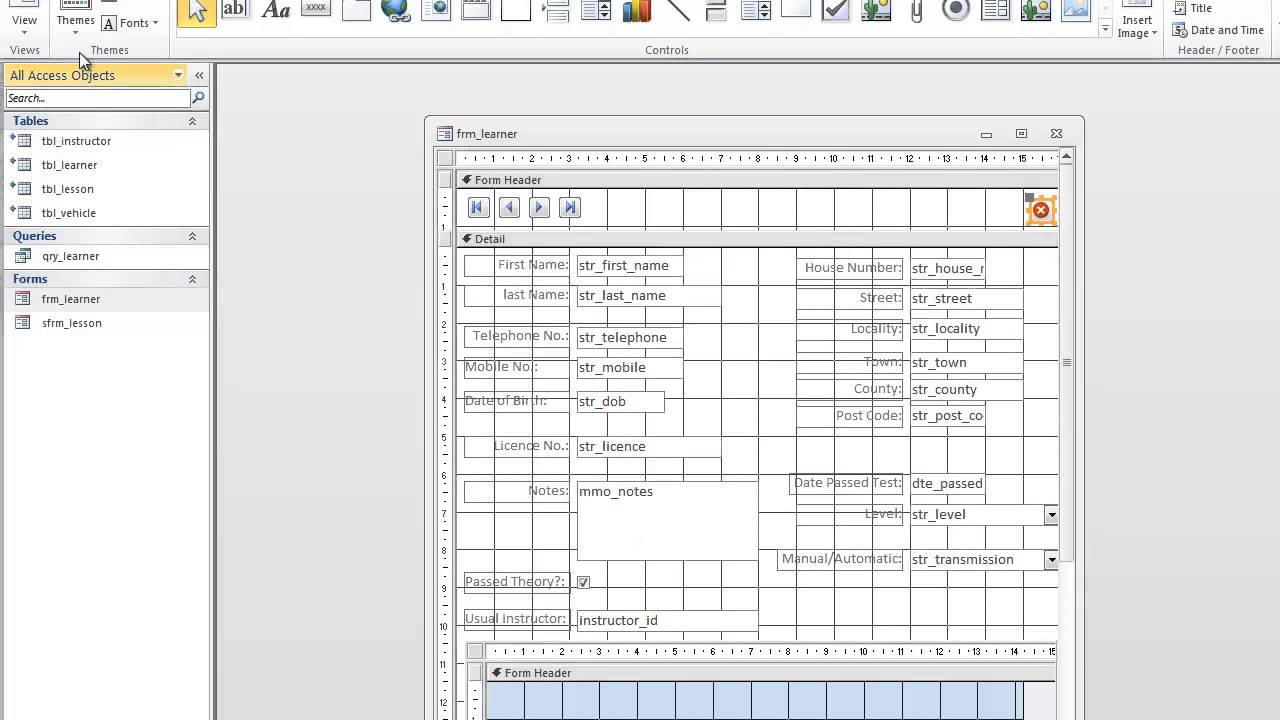Select tbl_vehicle table in navigation pane

(x=68, y=213)
